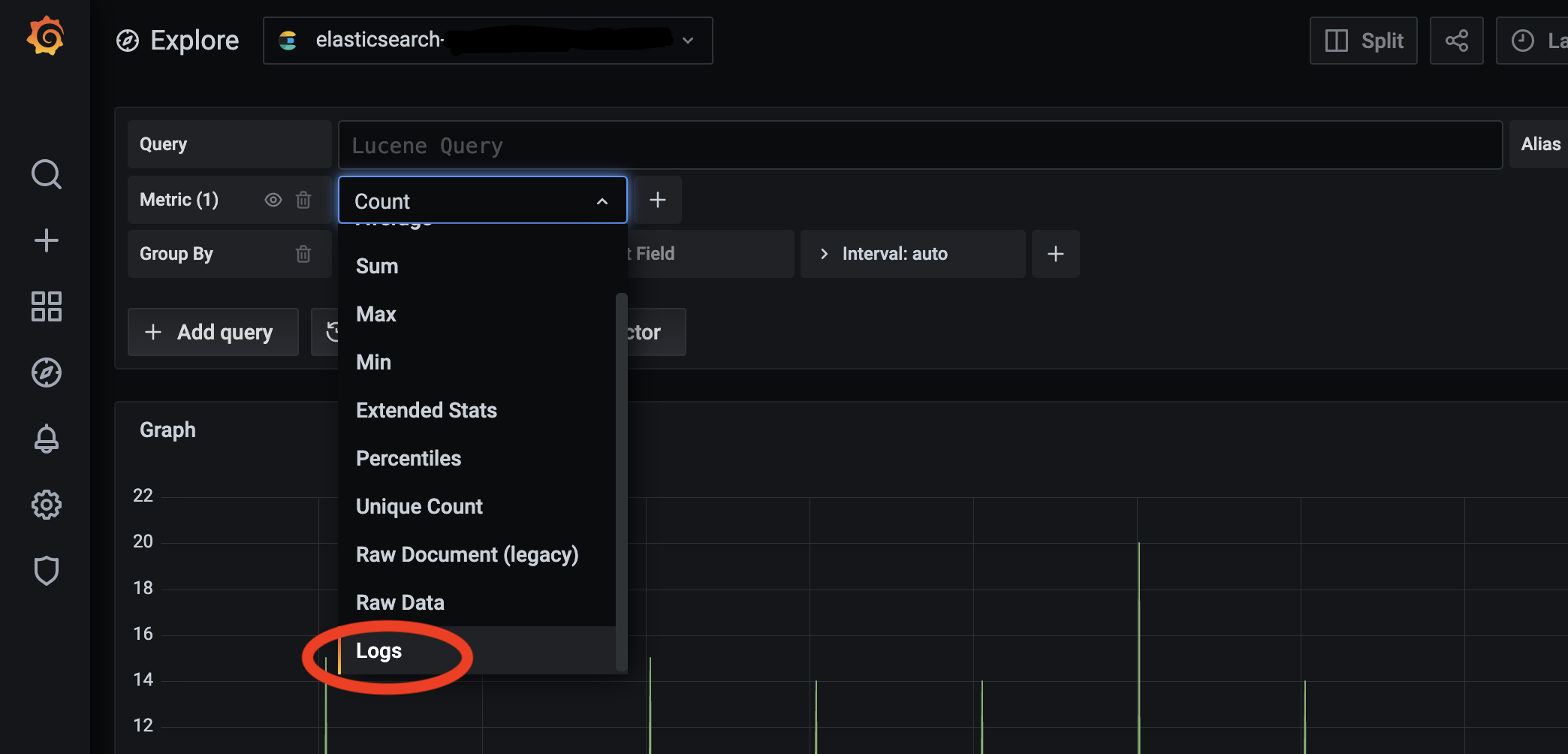The height and width of the screenshot is (754, 1568).
Task: Open the elasticsearch data source picker
Action: (488, 41)
